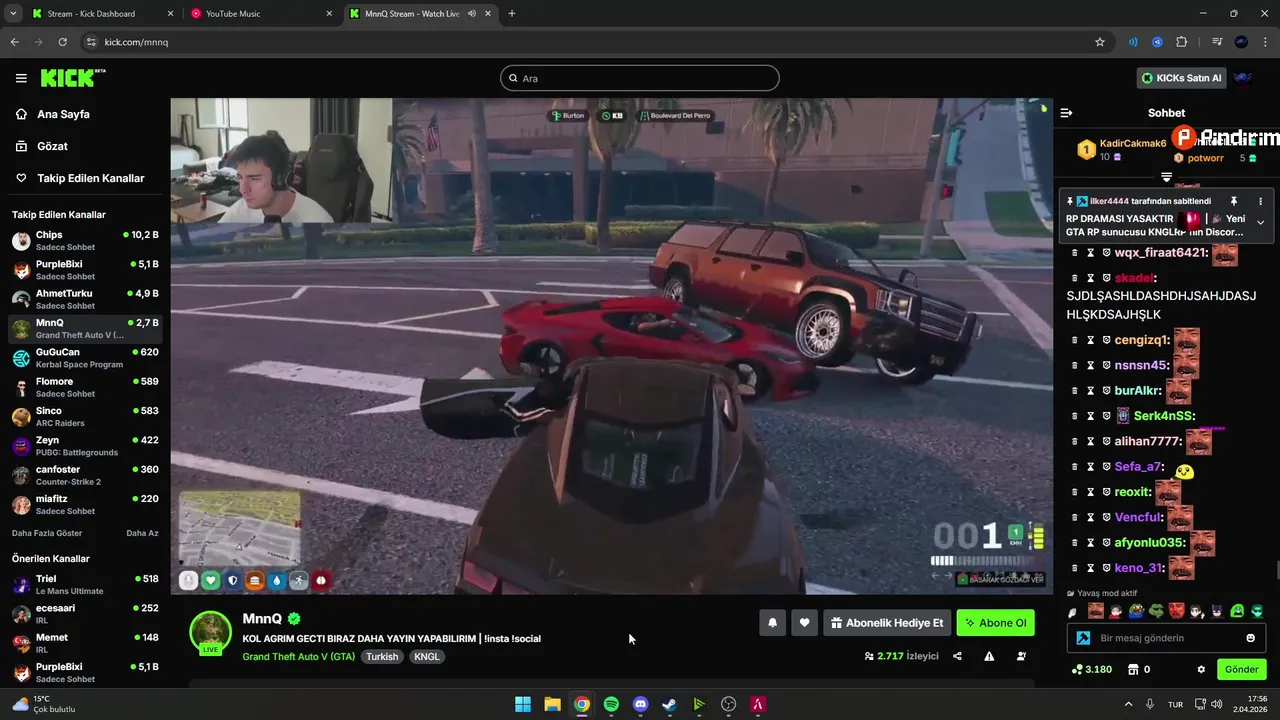Open chat settings gear
This screenshot has width=1280, height=720.
(x=1201, y=669)
